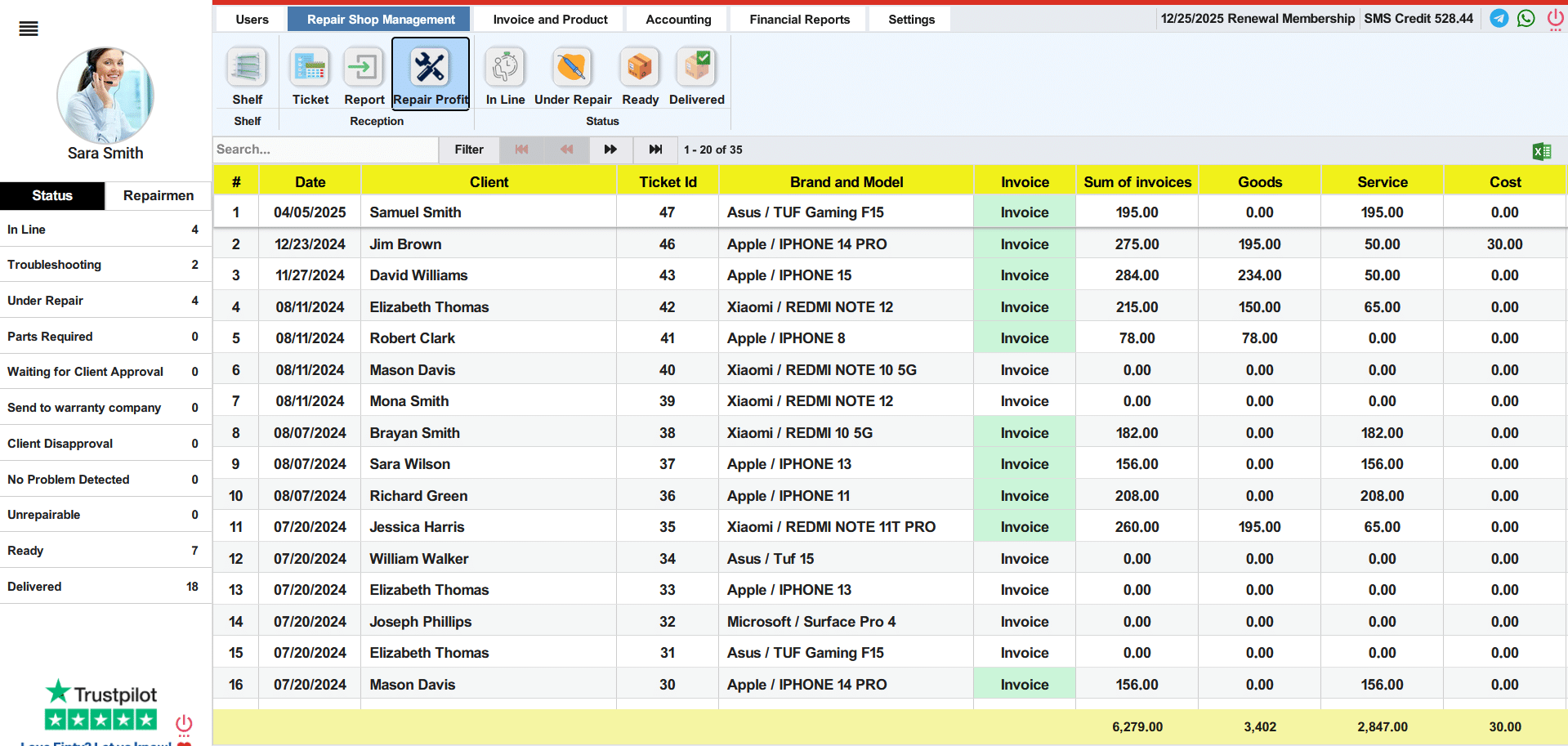Screen dimensions: 1568x746
Task: Select Parts Required status in sidebar
Action: pyautogui.click(x=105, y=337)
